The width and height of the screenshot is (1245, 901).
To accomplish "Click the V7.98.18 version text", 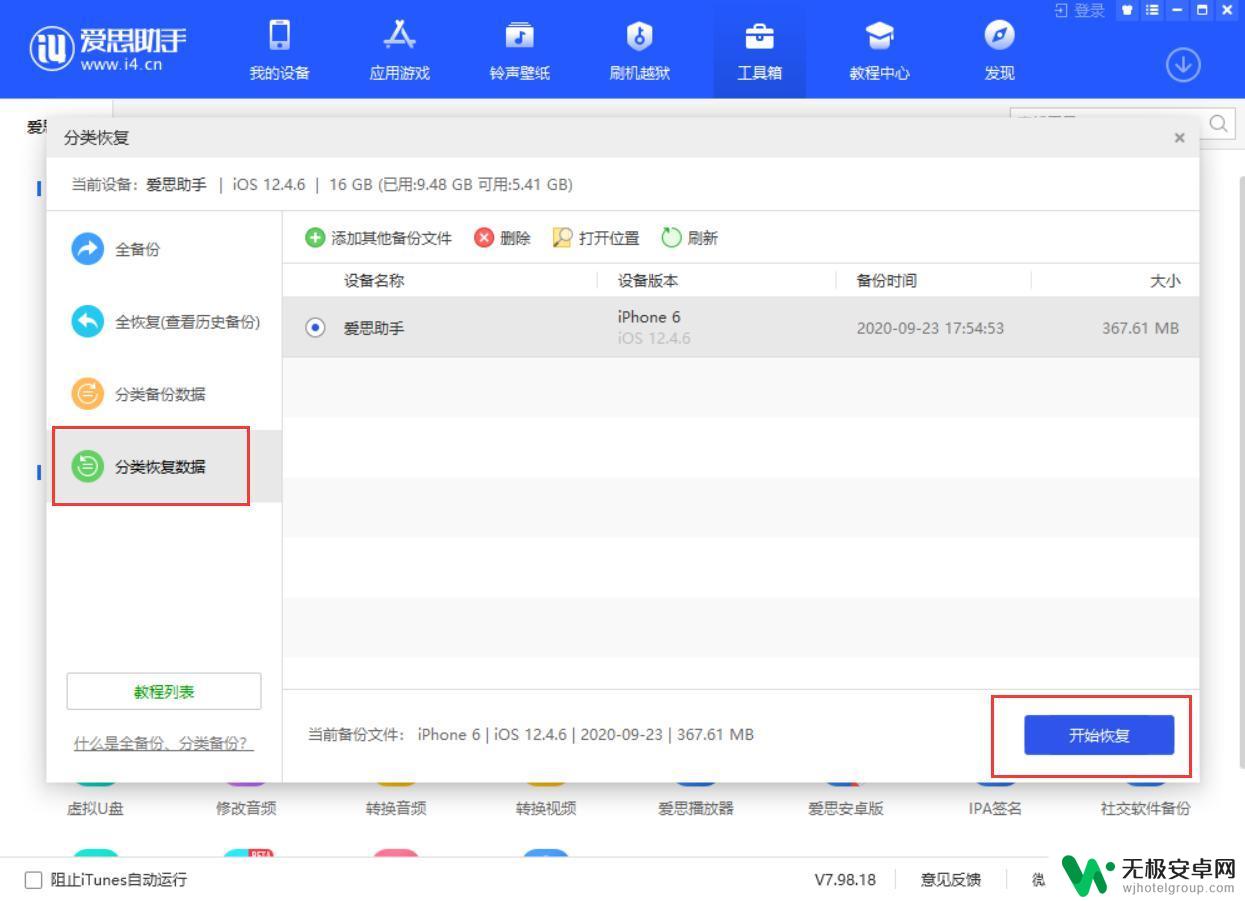I will tap(845, 880).
